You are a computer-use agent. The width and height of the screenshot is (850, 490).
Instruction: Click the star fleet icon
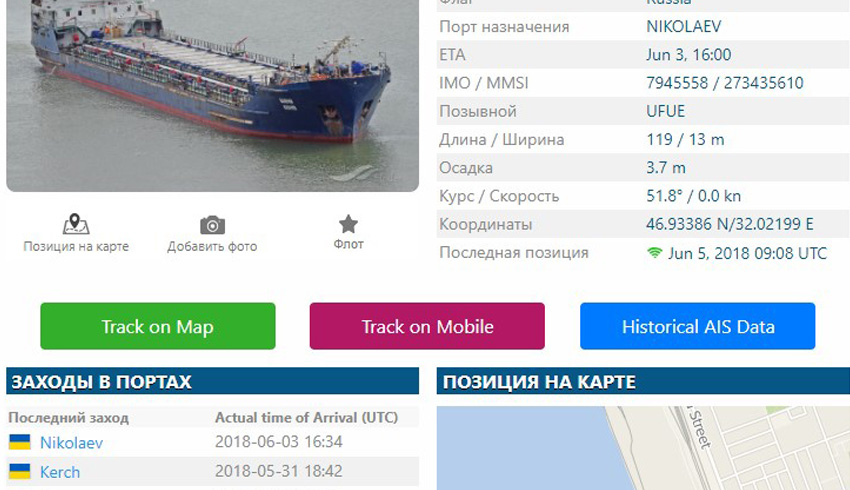(348, 224)
